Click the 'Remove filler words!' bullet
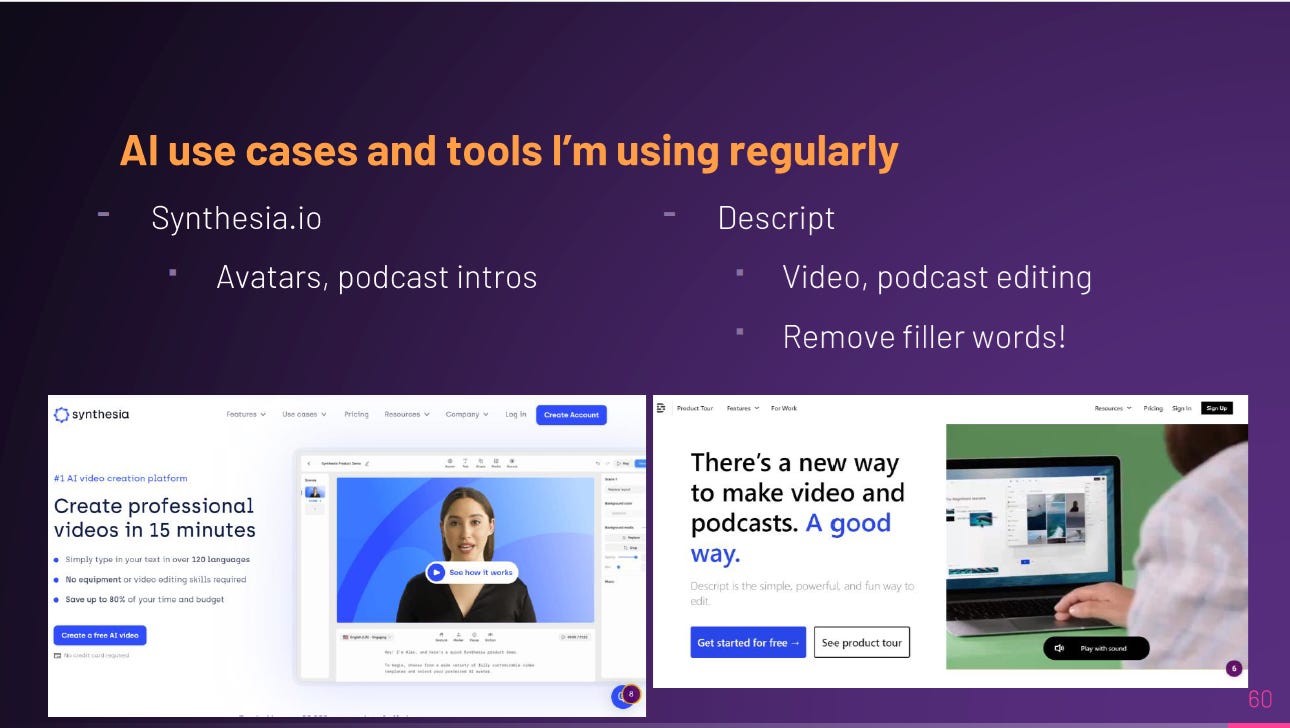The height and width of the screenshot is (728, 1290). click(924, 336)
